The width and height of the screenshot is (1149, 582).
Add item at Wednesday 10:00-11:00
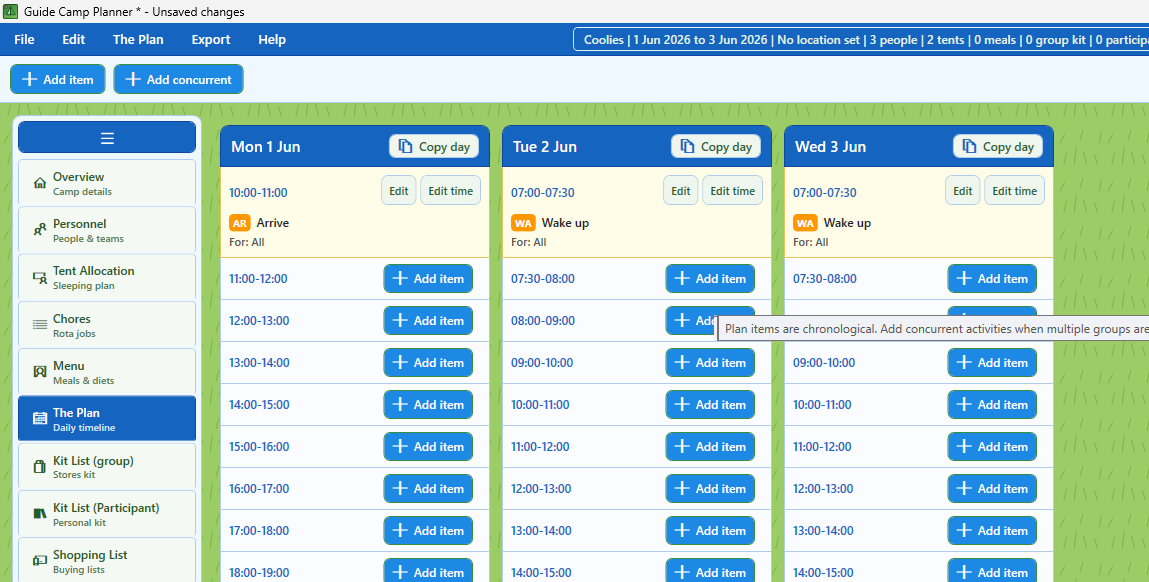click(x=992, y=405)
